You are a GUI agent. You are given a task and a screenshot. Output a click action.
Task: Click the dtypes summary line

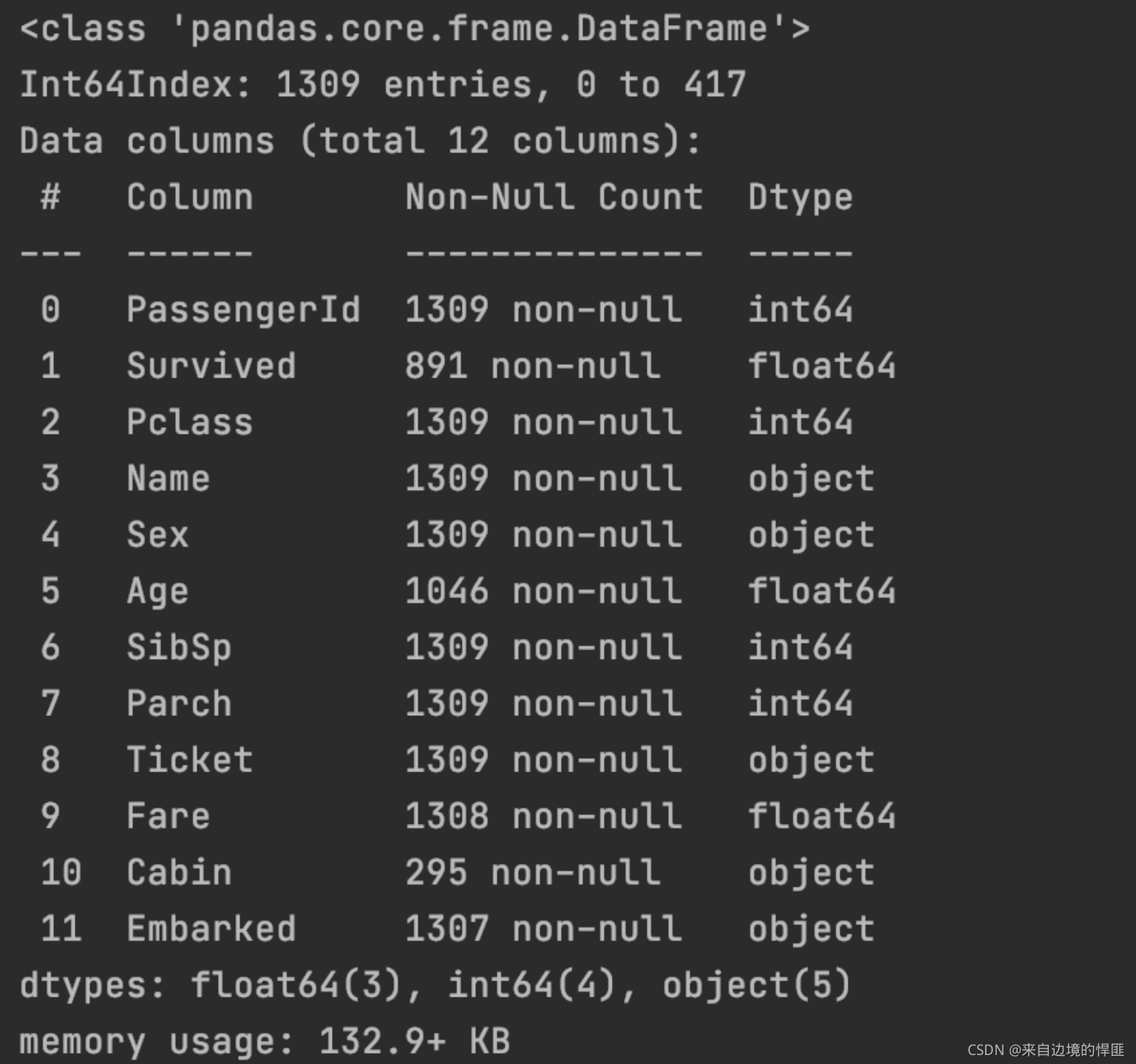435,985
